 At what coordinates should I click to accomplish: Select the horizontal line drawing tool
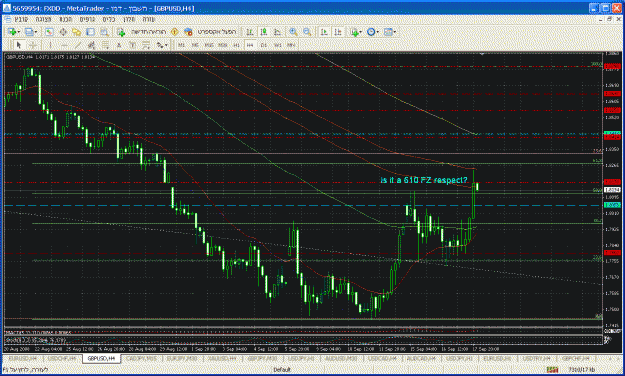(64, 45)
